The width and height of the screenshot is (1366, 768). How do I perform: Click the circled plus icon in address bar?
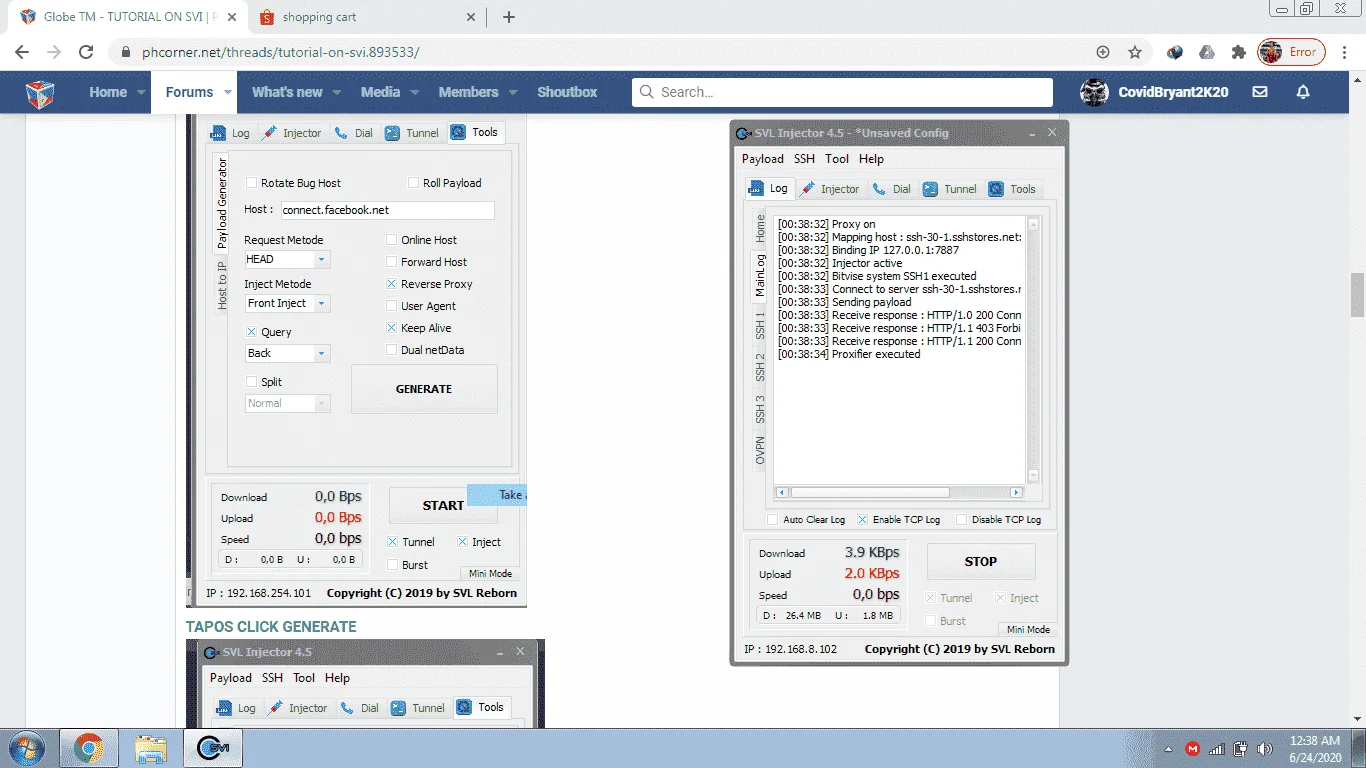[1103, 52]
